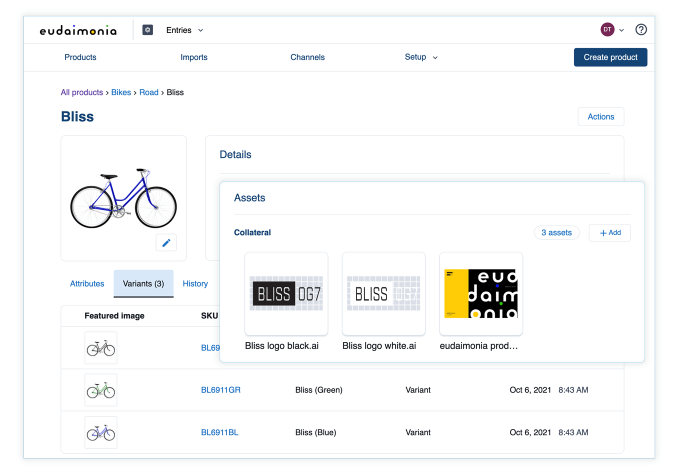The height and width of the screenshot is (472, 678).
Task: Follow the Road breadcrumb link
Action: pos(149,92)
